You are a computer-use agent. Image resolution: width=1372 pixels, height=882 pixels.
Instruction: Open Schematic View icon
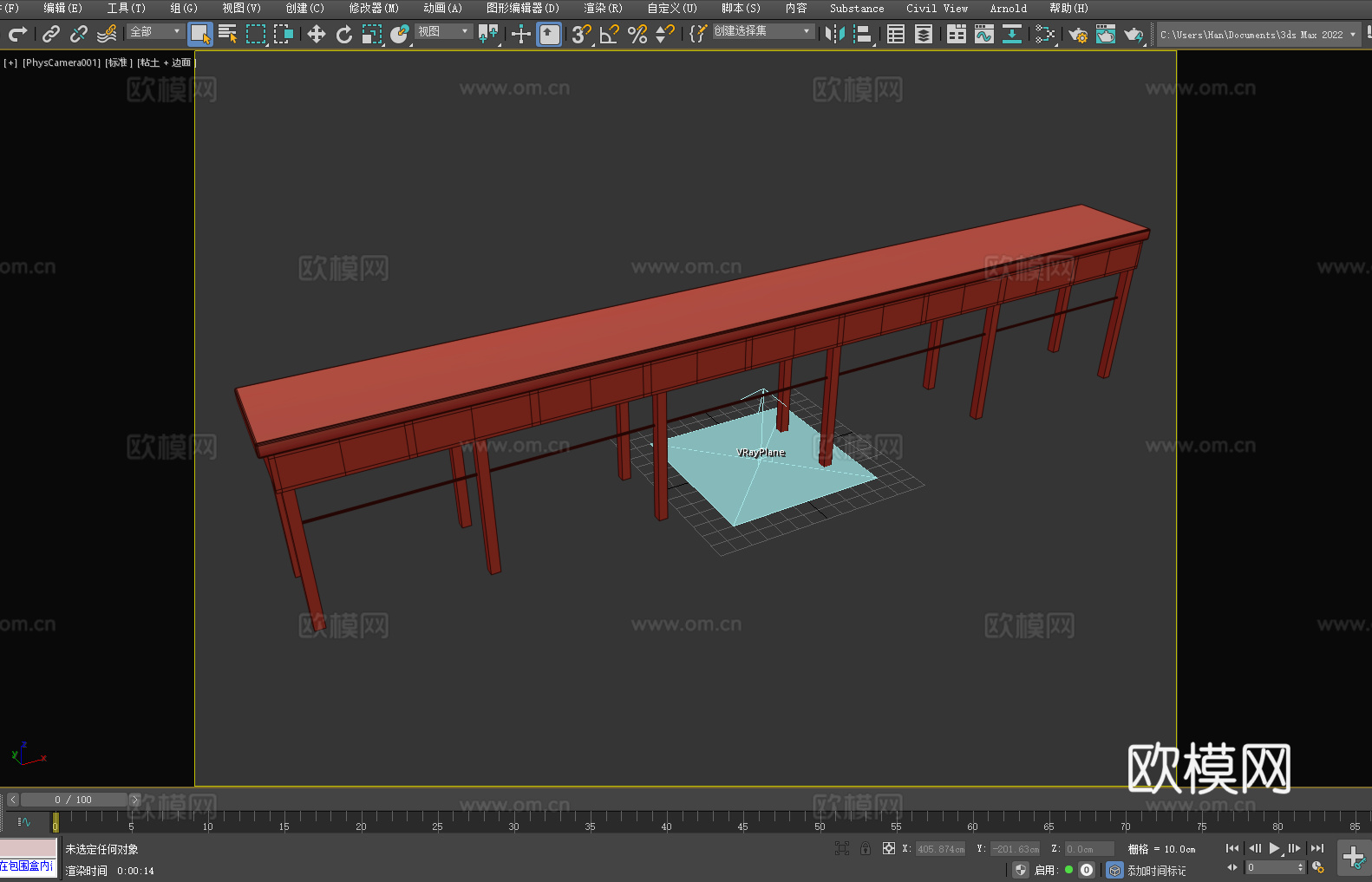[x=1012, y=34]
